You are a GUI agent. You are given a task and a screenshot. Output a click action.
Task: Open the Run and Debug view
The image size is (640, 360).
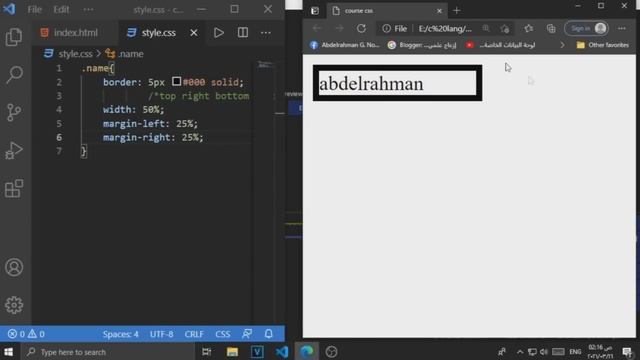(14, 150)
